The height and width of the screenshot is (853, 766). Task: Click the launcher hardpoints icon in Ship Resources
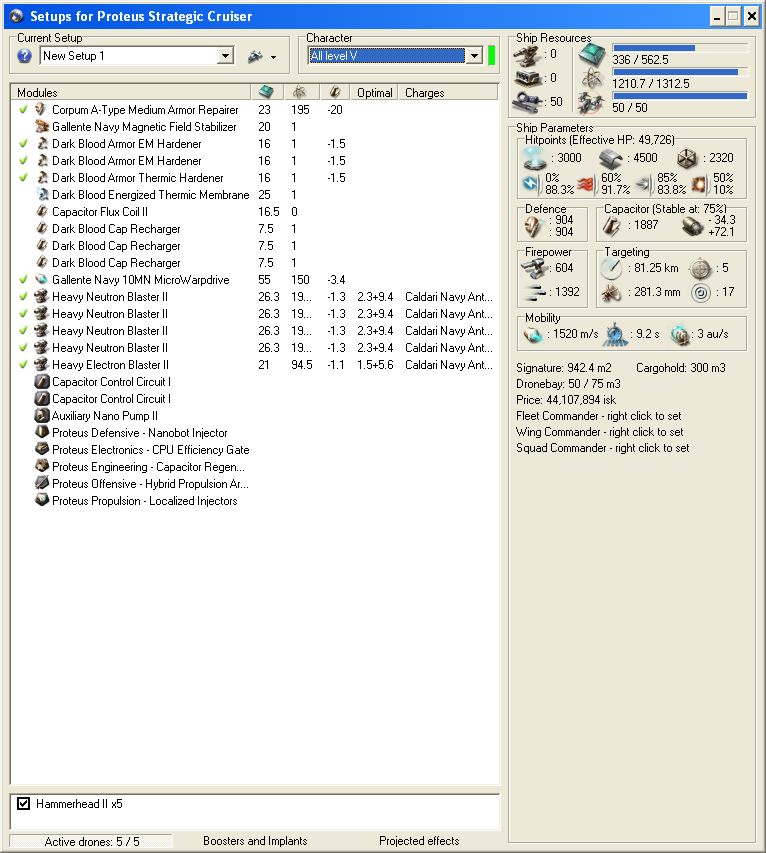[528, 78]
